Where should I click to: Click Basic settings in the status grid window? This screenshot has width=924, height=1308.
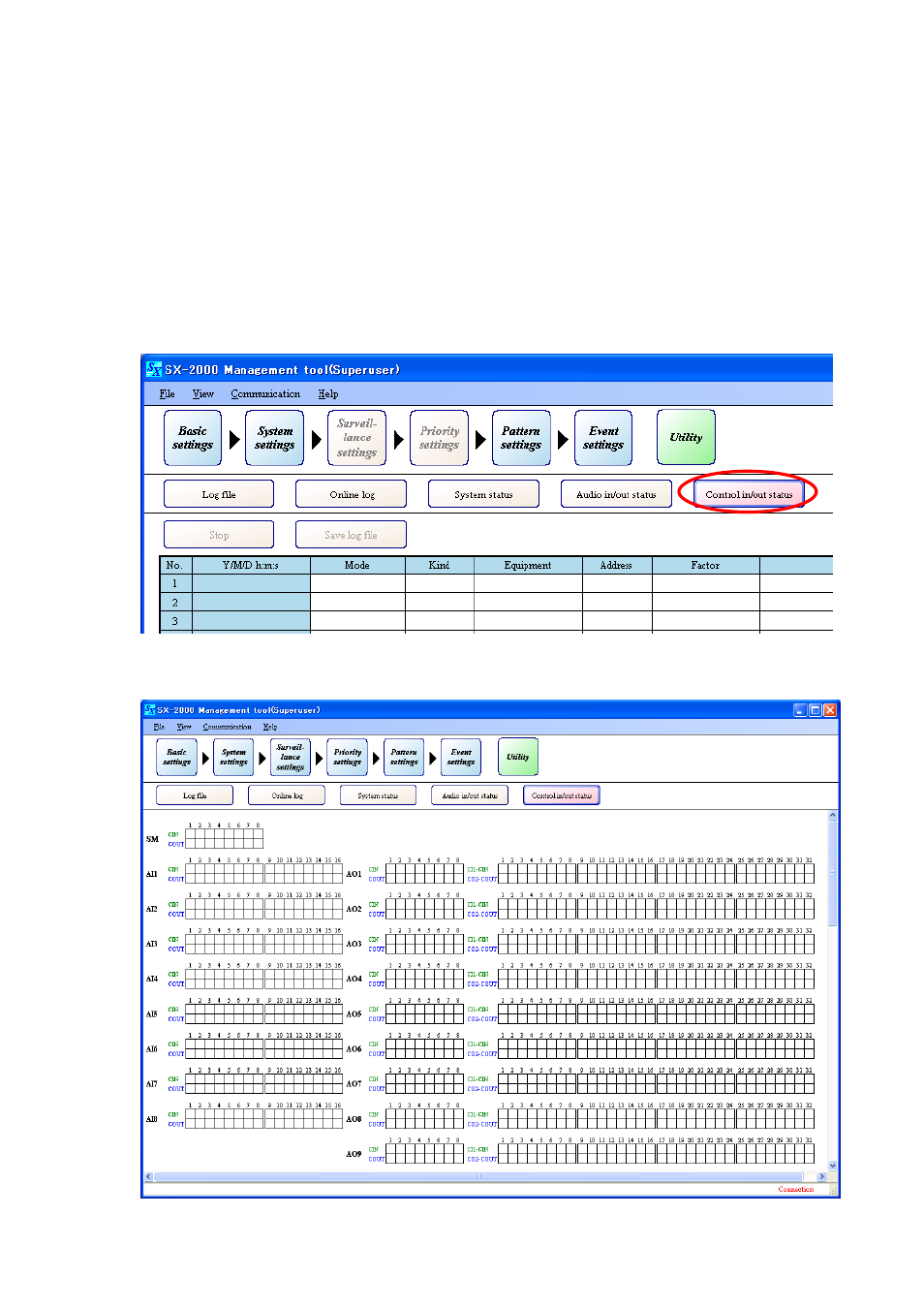pos(176,757)
